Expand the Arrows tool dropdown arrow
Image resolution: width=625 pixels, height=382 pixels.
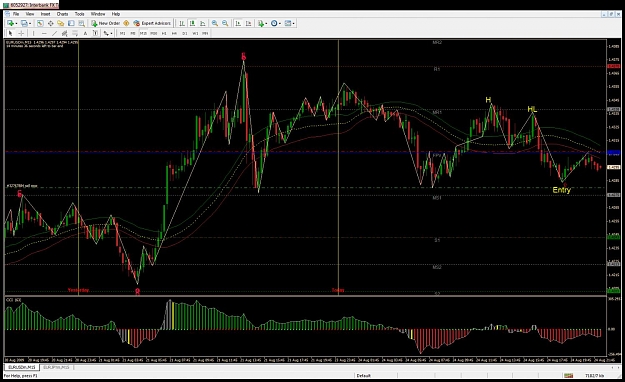pos(111,33)
